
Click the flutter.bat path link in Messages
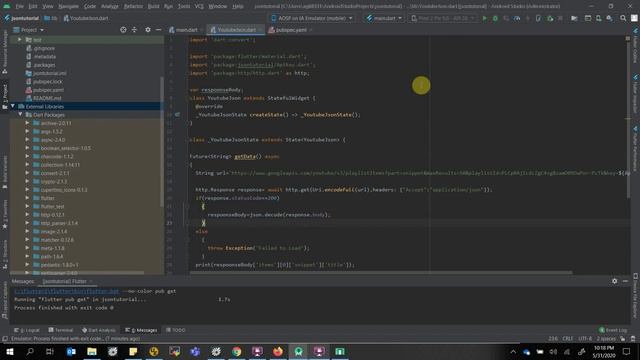[67, 291]
